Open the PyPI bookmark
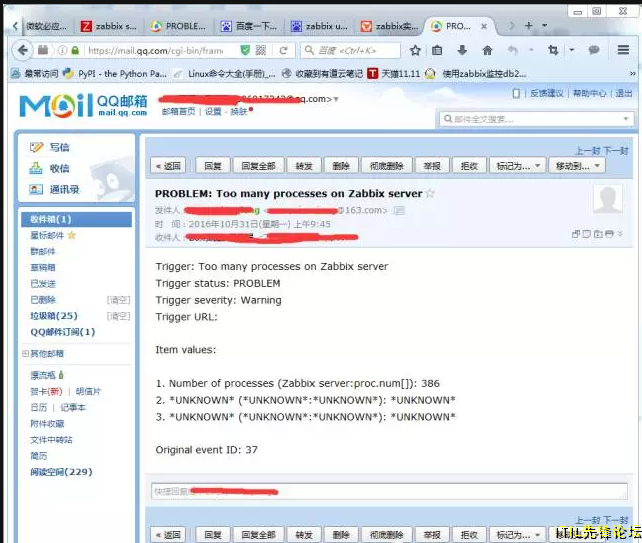The height and width of the screenshot is (543, 642). pyautogui.click(x=115, y=74)
